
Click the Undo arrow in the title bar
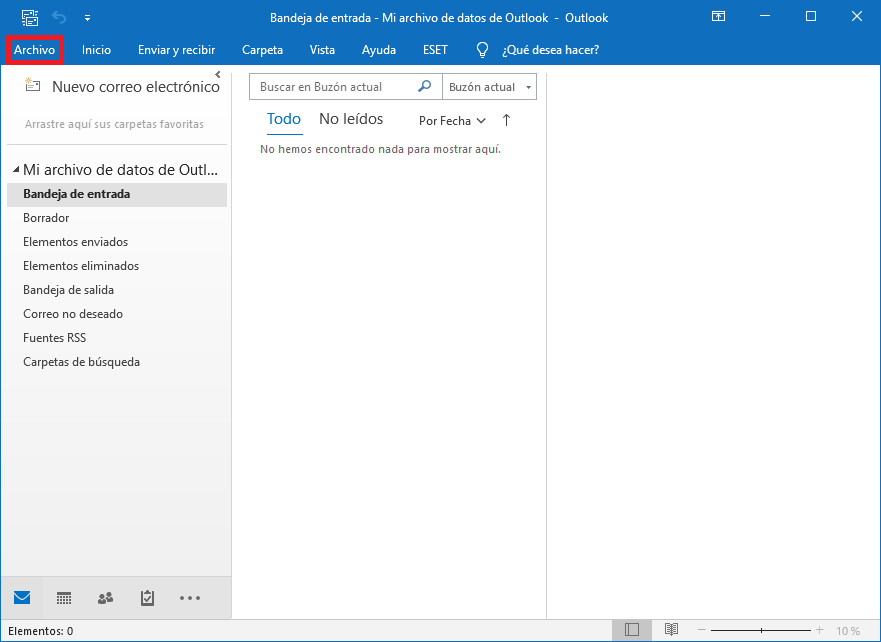point(59,17)
